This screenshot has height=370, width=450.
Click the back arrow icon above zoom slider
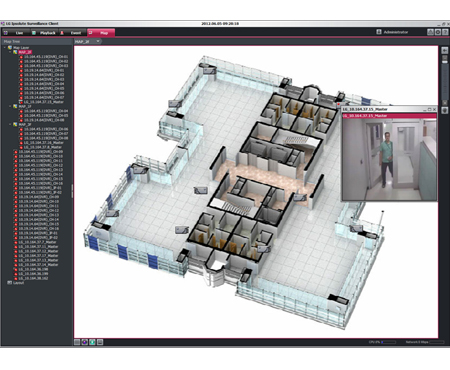445,50
